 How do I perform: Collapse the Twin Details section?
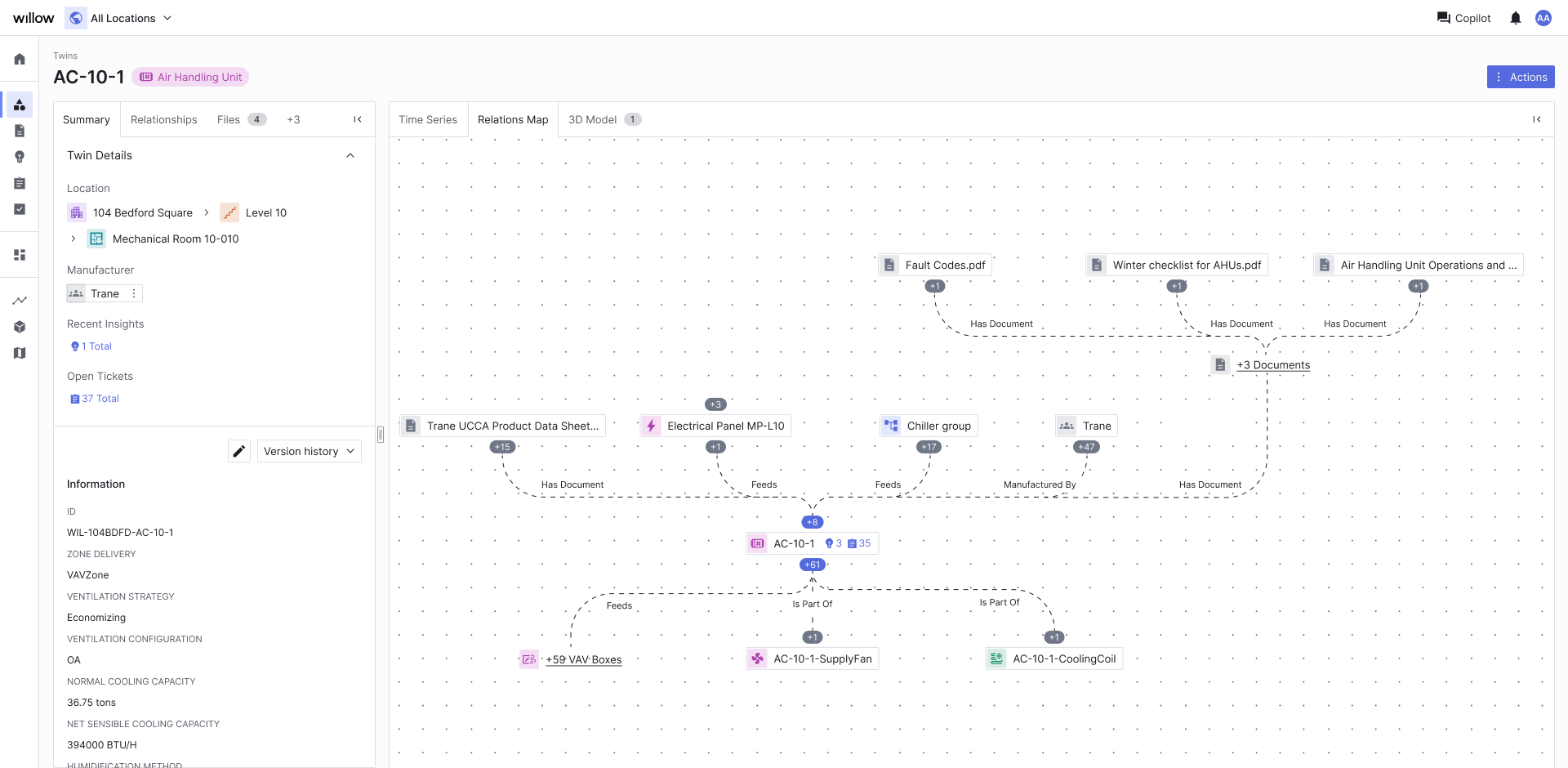(x=350, y=155)
